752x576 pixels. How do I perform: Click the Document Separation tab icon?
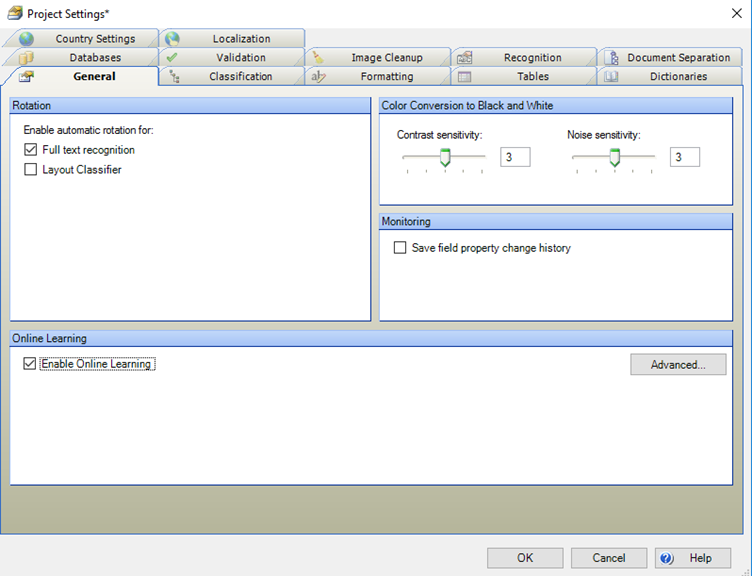tap(610, 58)
